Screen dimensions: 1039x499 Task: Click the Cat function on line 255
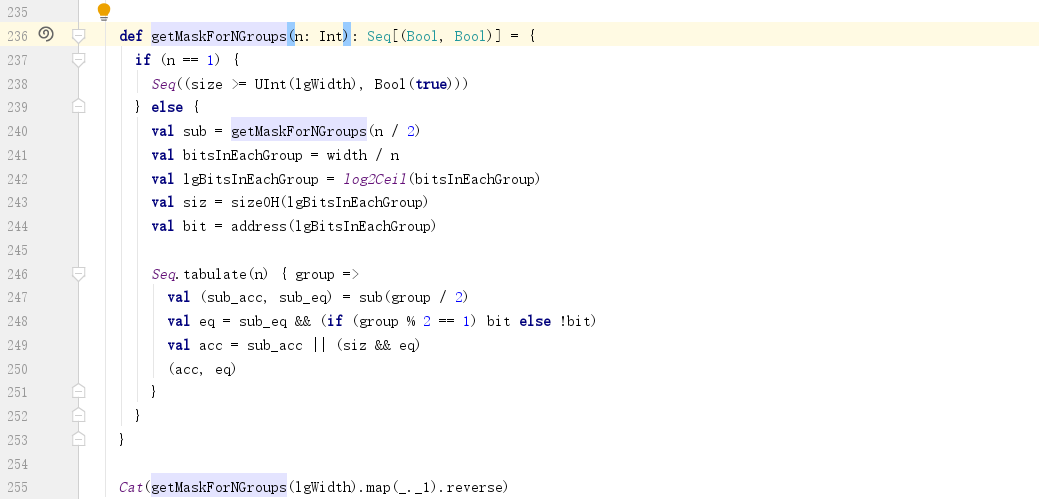130,487
